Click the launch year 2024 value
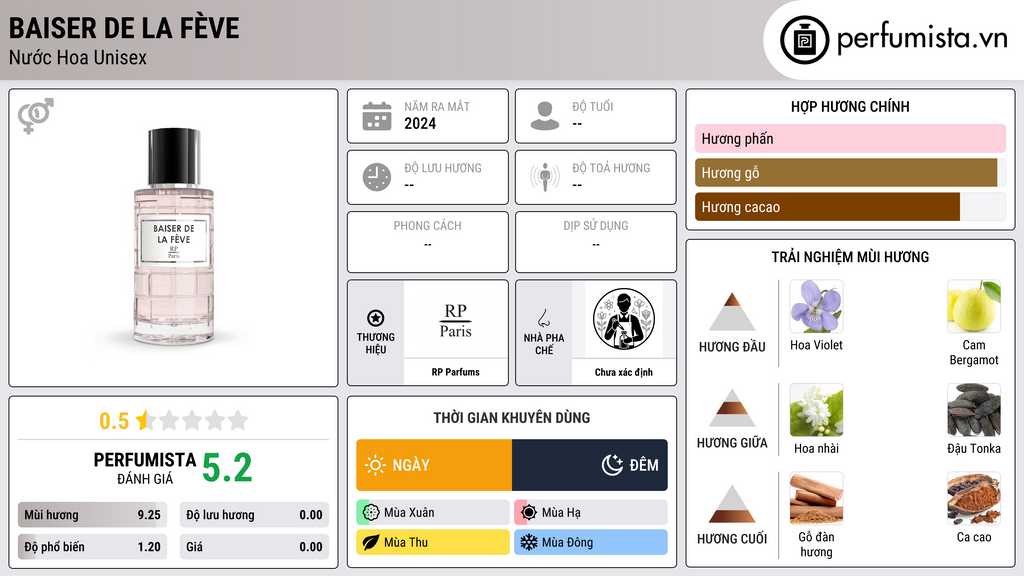 tap(420, 123)
